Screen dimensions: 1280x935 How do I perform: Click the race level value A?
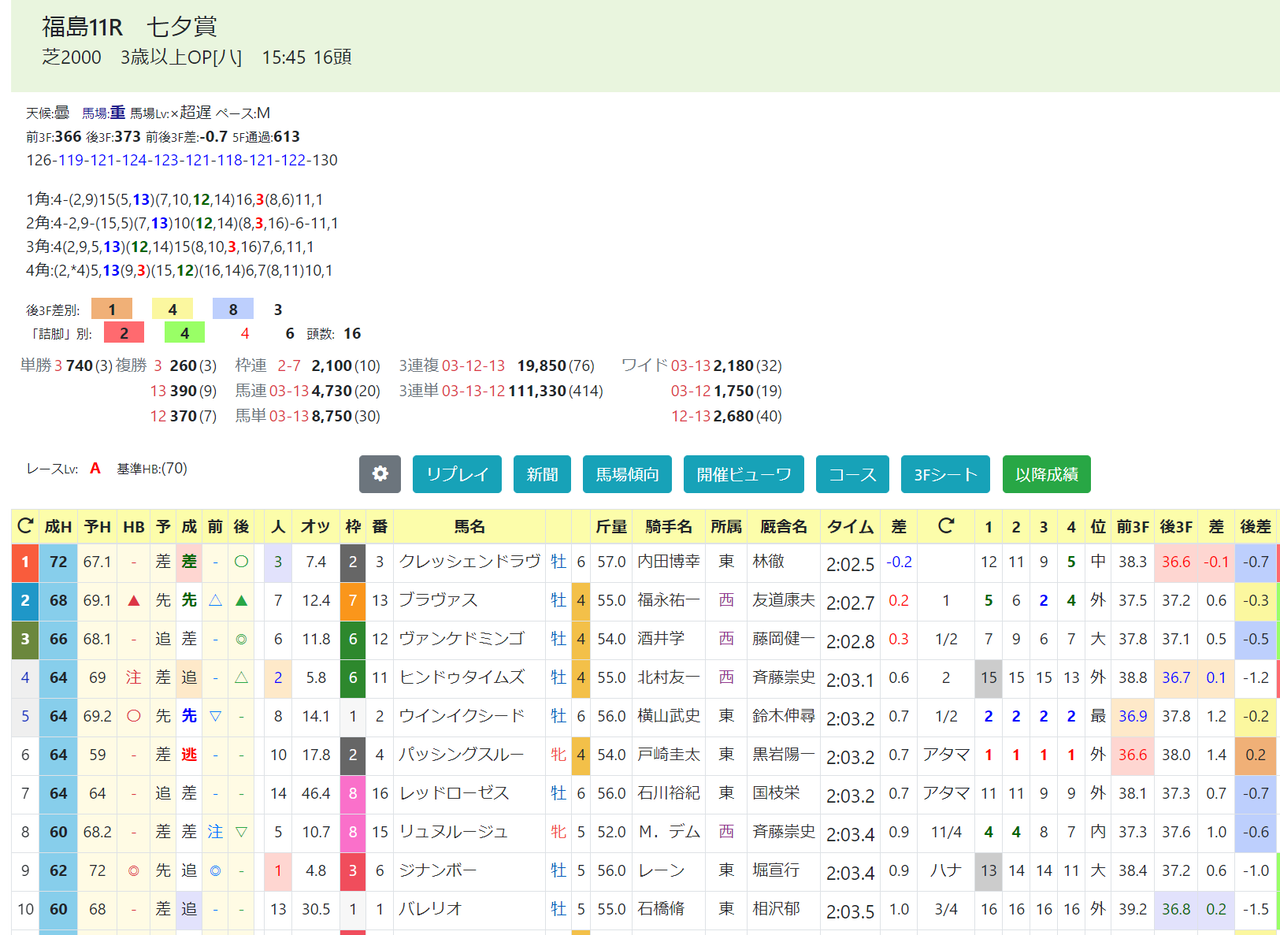point(95,468)
